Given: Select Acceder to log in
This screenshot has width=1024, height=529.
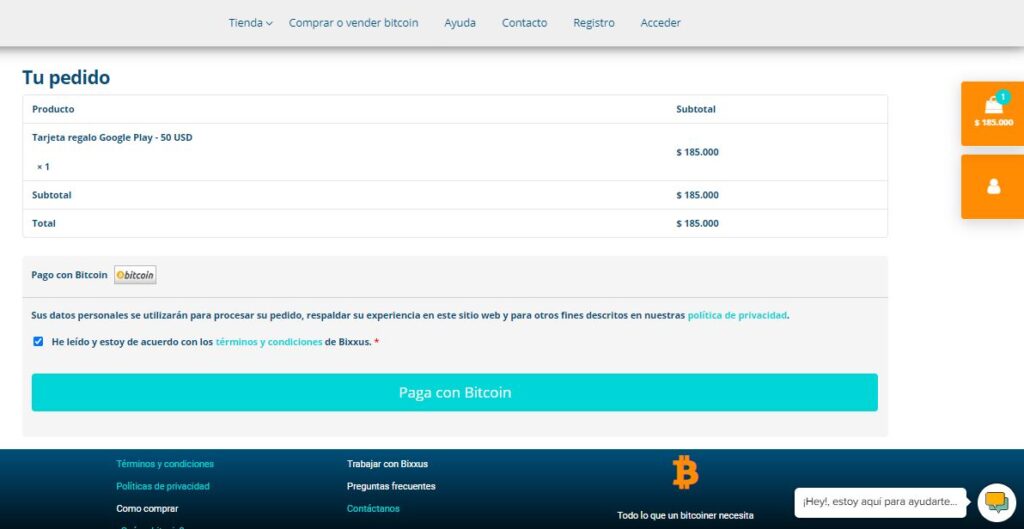Looking at the screenshot, I should click(x=660, y=23).
